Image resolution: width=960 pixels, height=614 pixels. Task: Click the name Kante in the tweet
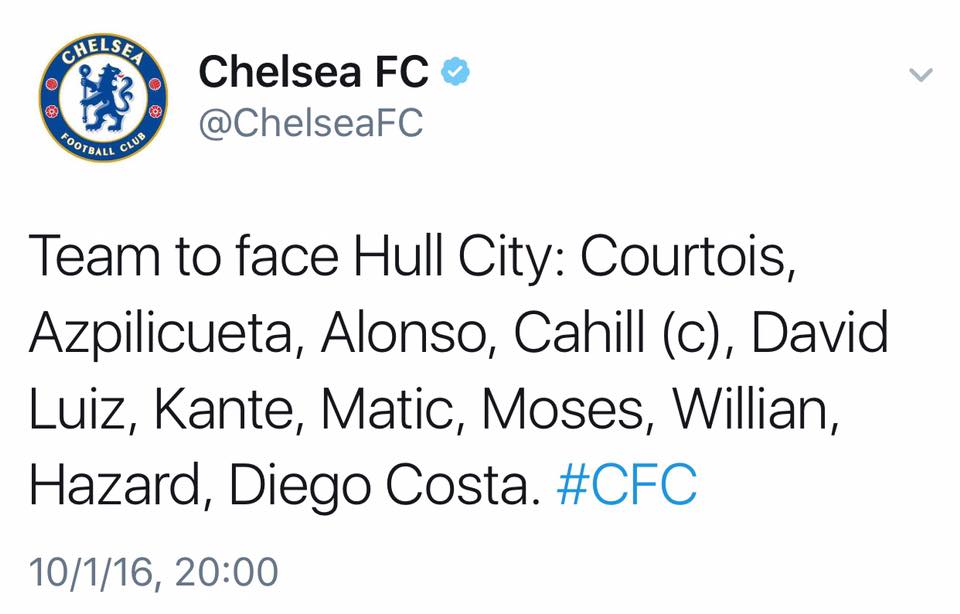(213, 411)
